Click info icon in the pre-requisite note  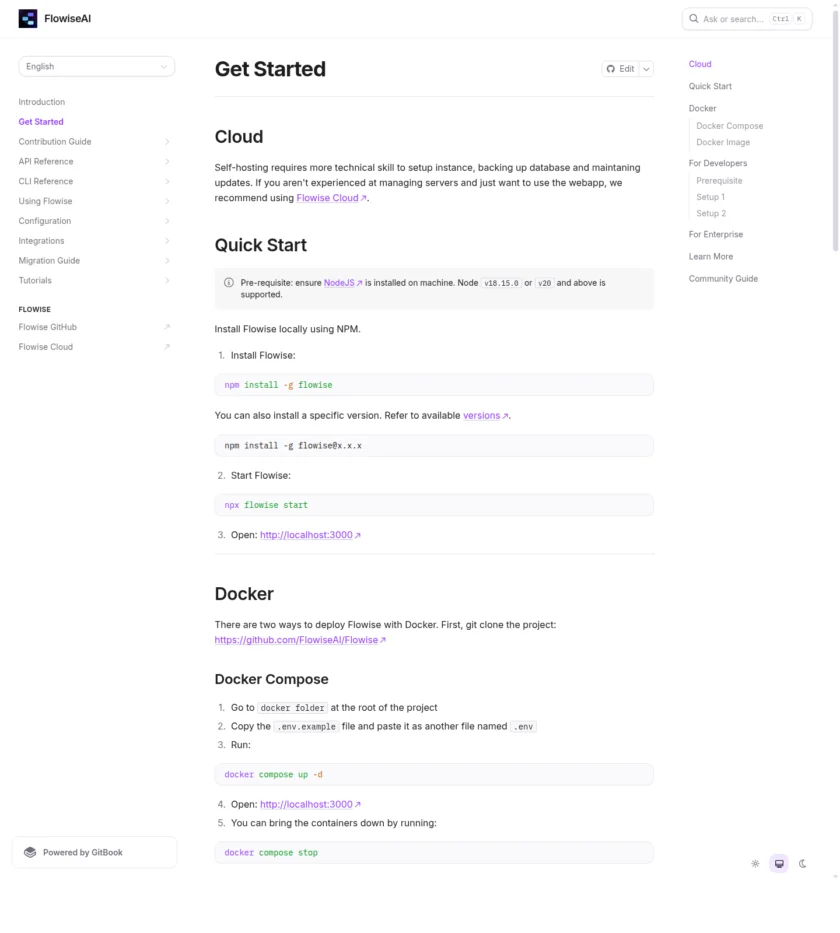tap(229, 283)
